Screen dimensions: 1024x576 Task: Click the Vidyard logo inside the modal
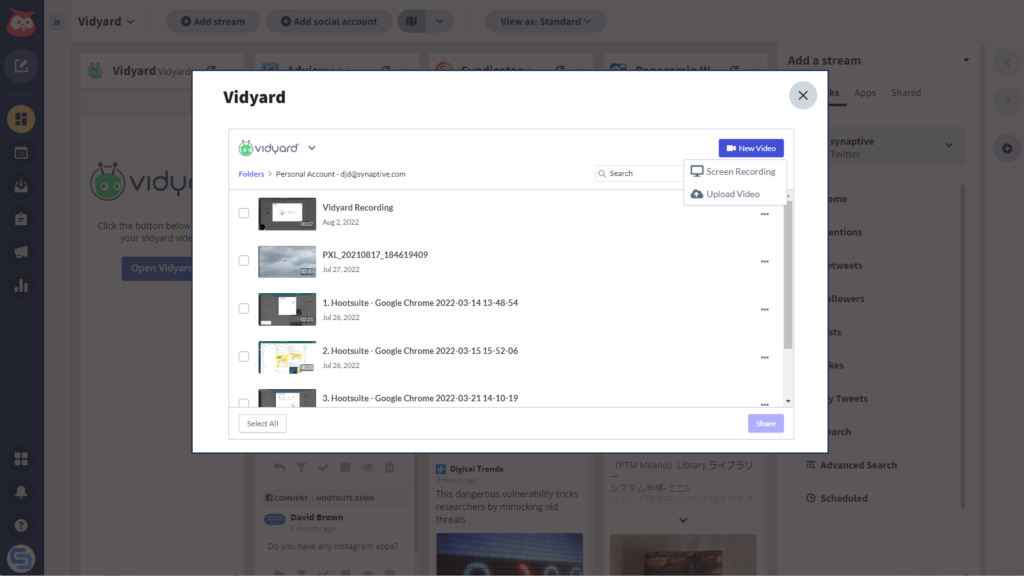pos(269,148)
